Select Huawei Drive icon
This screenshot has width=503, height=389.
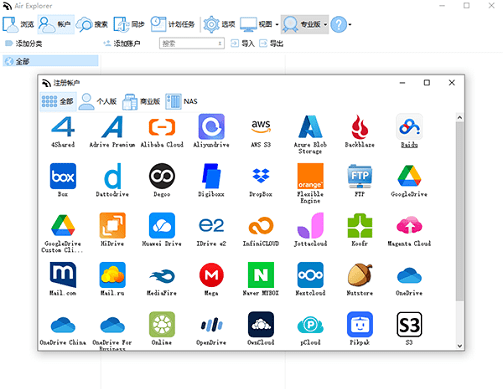pyautogui.click(x=162, y=230)
